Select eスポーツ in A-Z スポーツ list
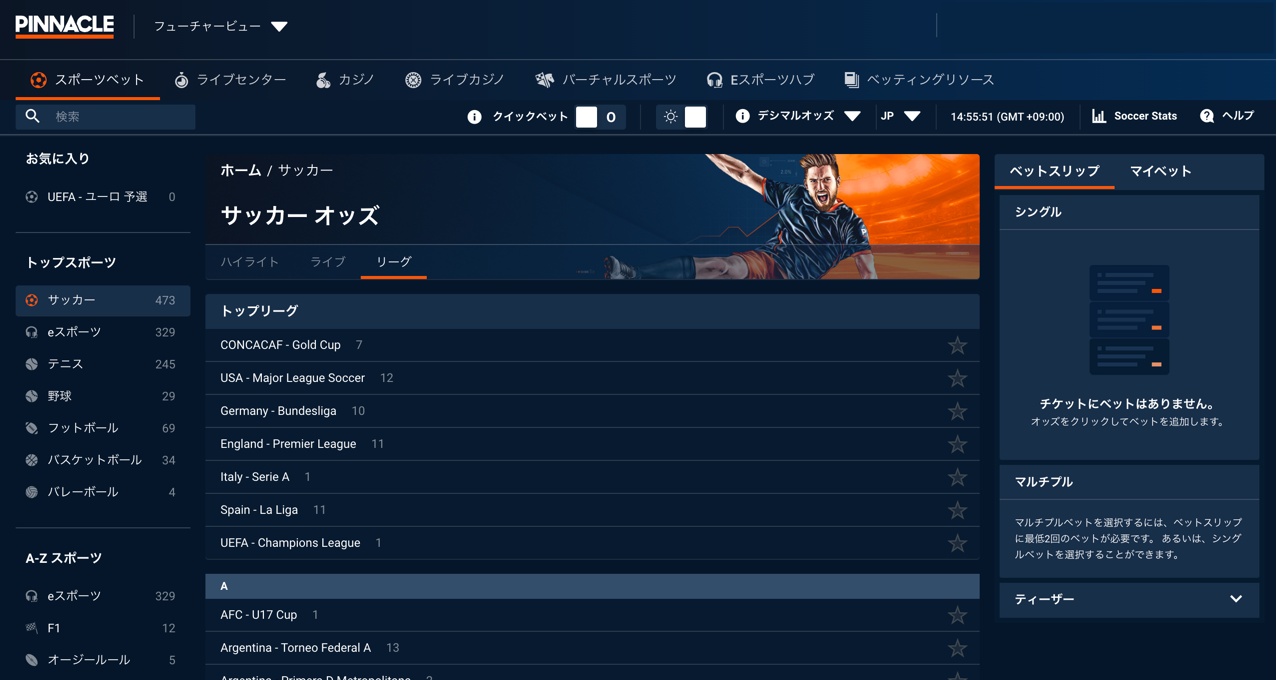This screenshot has height=680, width=1277. tap(102, 596)
